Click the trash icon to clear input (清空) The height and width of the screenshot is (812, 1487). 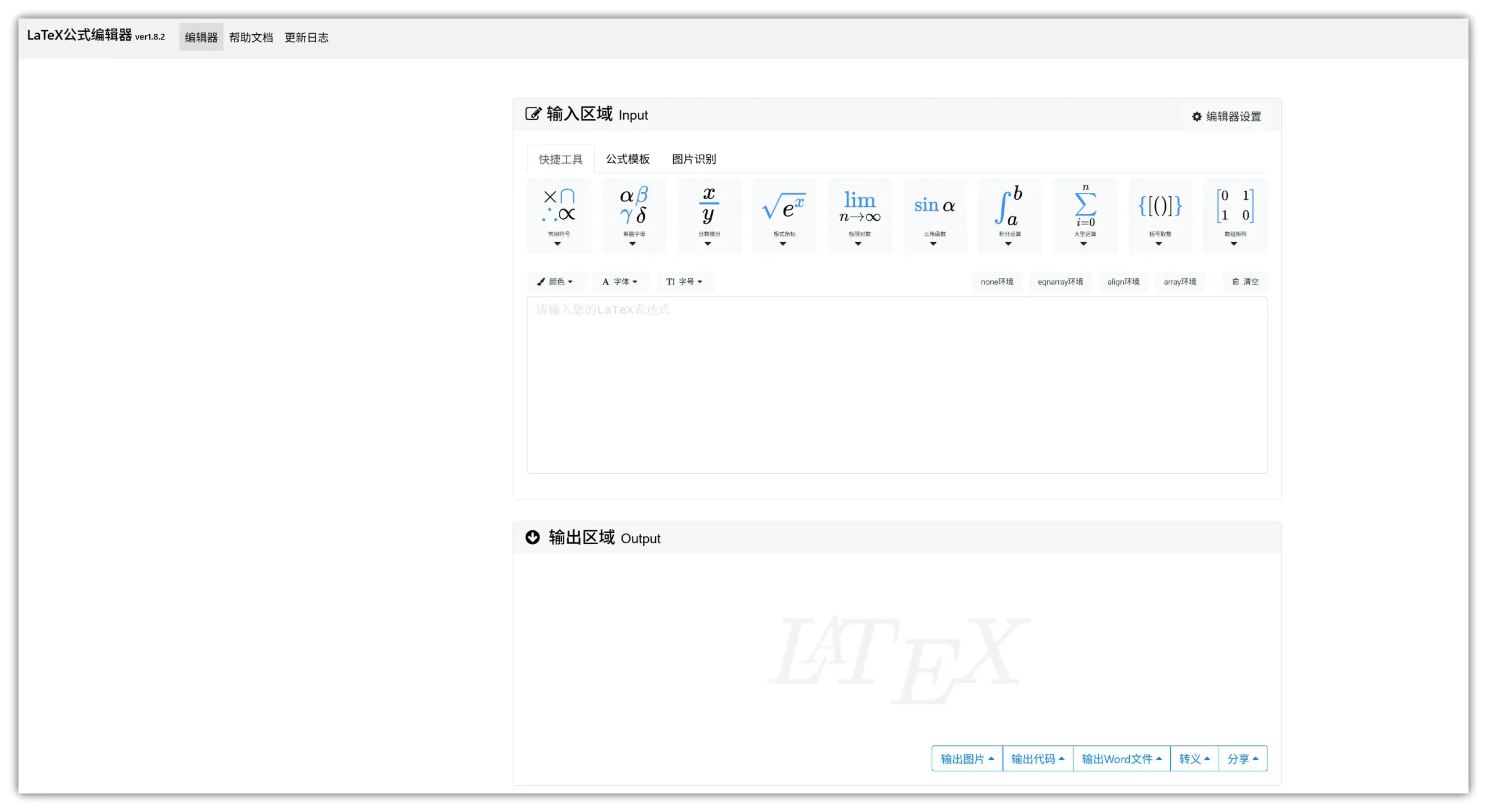tap(1235, 282)
